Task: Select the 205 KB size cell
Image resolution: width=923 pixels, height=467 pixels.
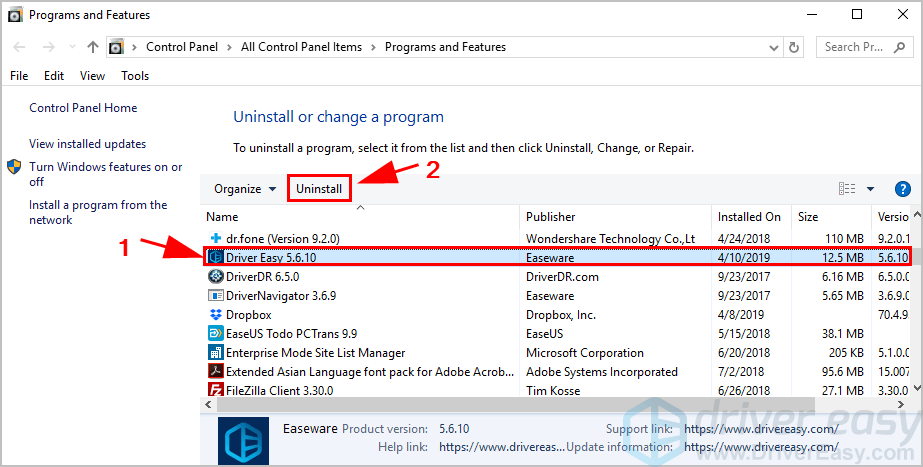Action: click(x=846, y=352)
